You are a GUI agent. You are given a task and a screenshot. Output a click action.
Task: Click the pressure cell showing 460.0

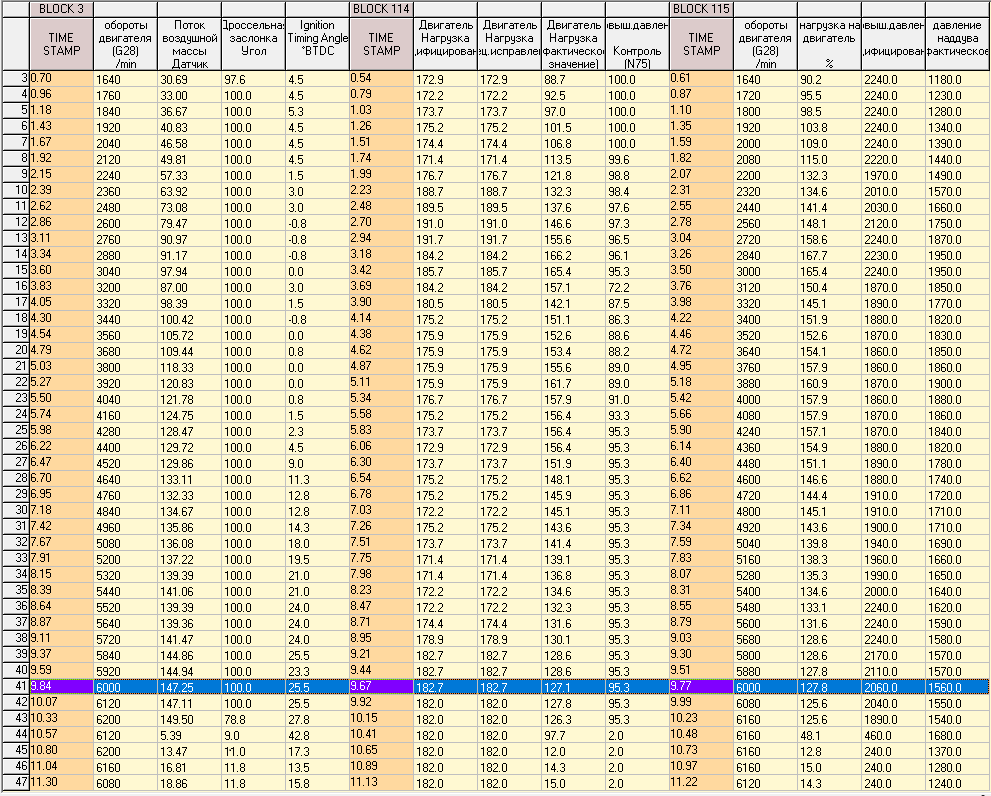[893, 735]
